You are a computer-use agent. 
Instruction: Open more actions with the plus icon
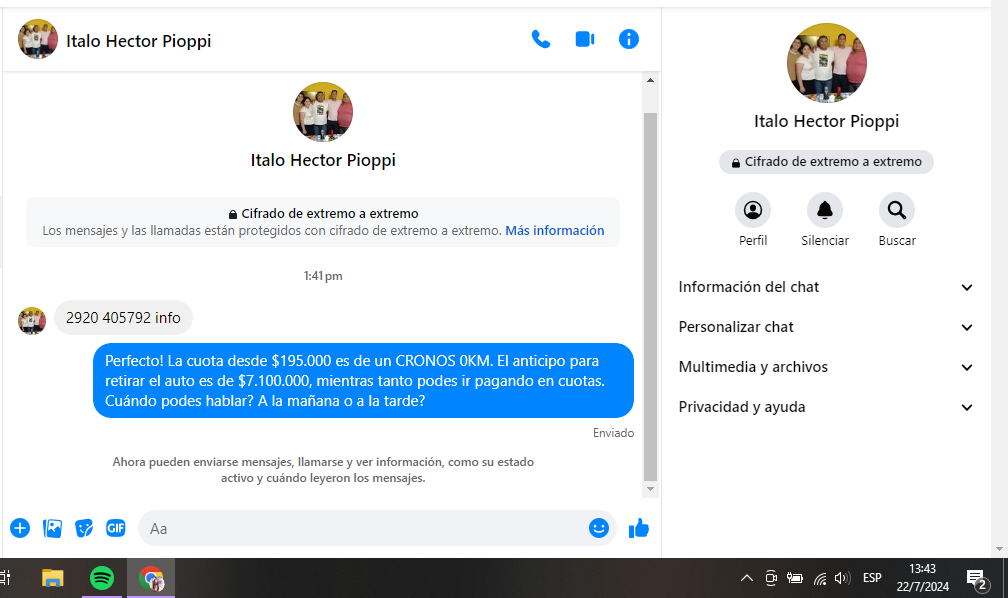pyautogui.click(x=20, y=528)
